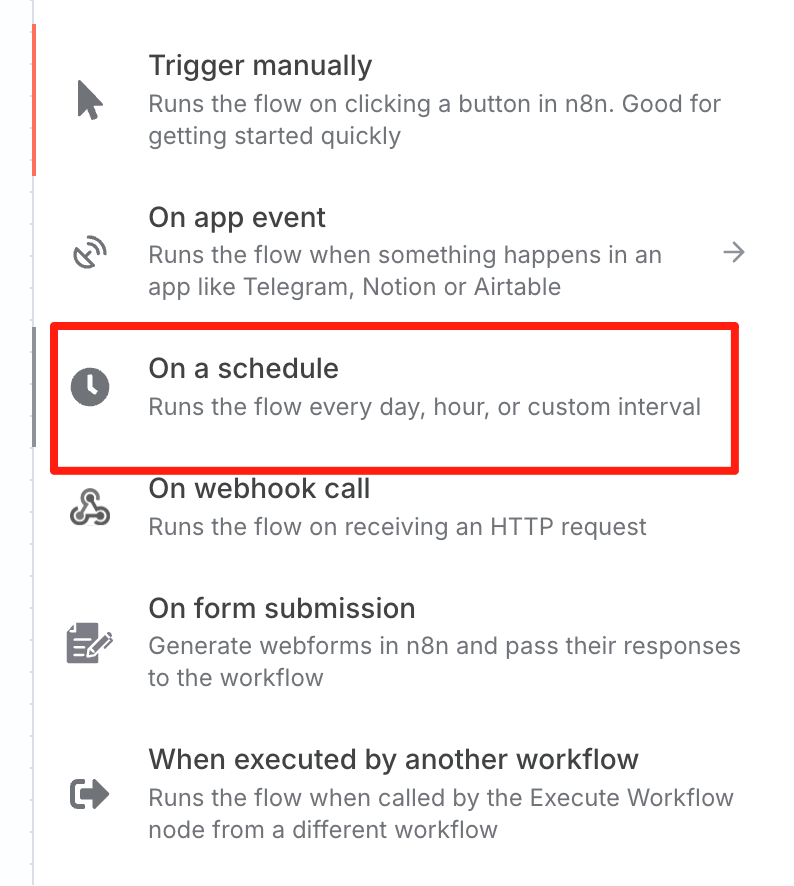Screen dimensions: 794x886
Task: Select When executed by another workflow title
Action: pyautogui.click(x=393, y=760)
